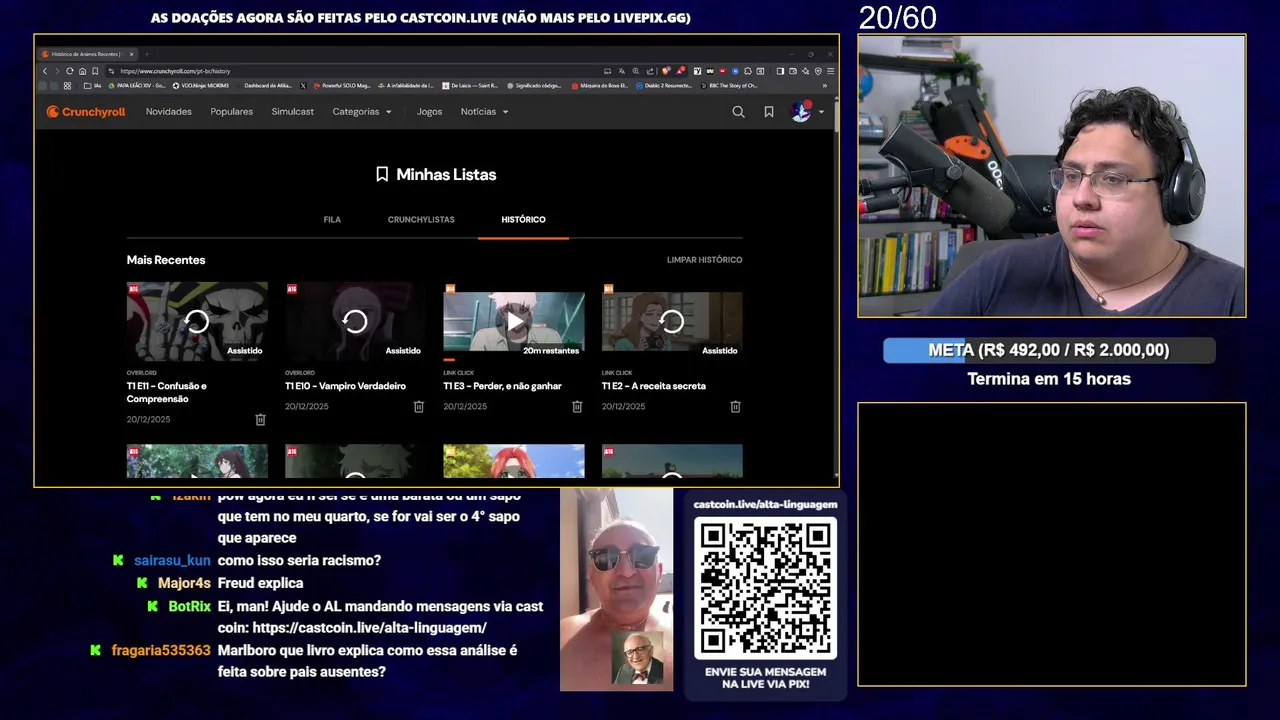The width and height of the screenshot is (1280, 720).
Task: Open Jogos in Crunchyroll menu
Action: [x=430, y=112]
